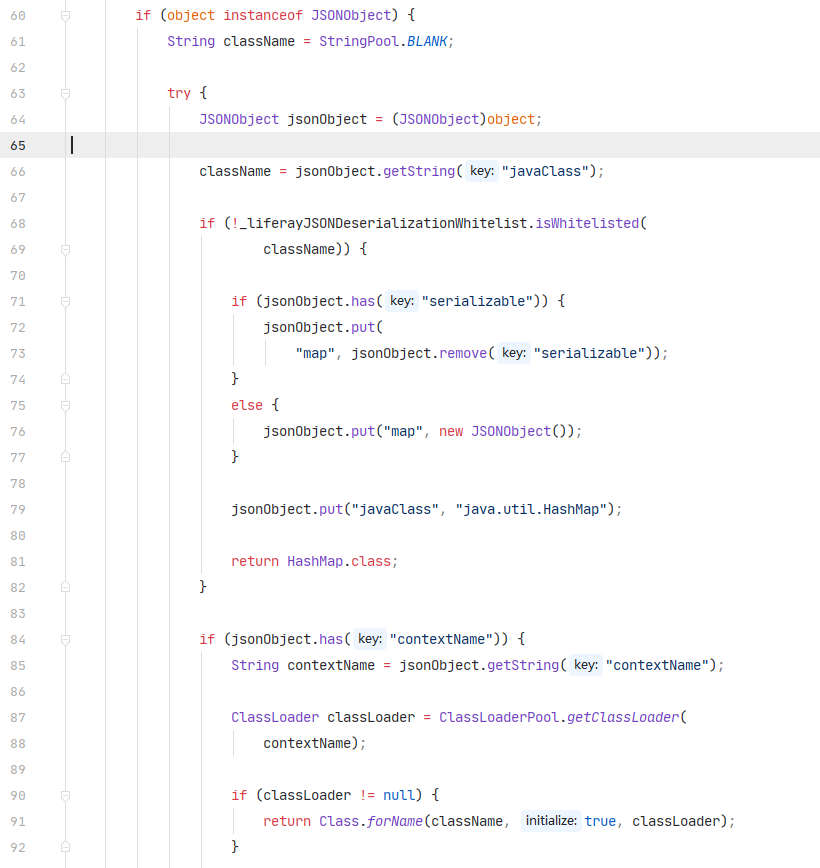The width and height of the screenshot is (820, 868).
Task: Collapse the fold marker at line 60
Action: (65, 16)
